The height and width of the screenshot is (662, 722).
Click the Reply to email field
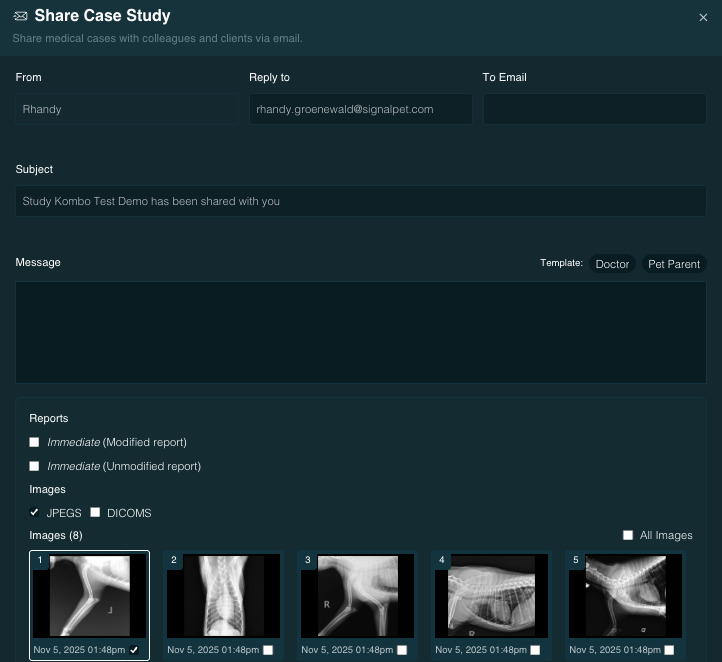(x=360, y=109)
